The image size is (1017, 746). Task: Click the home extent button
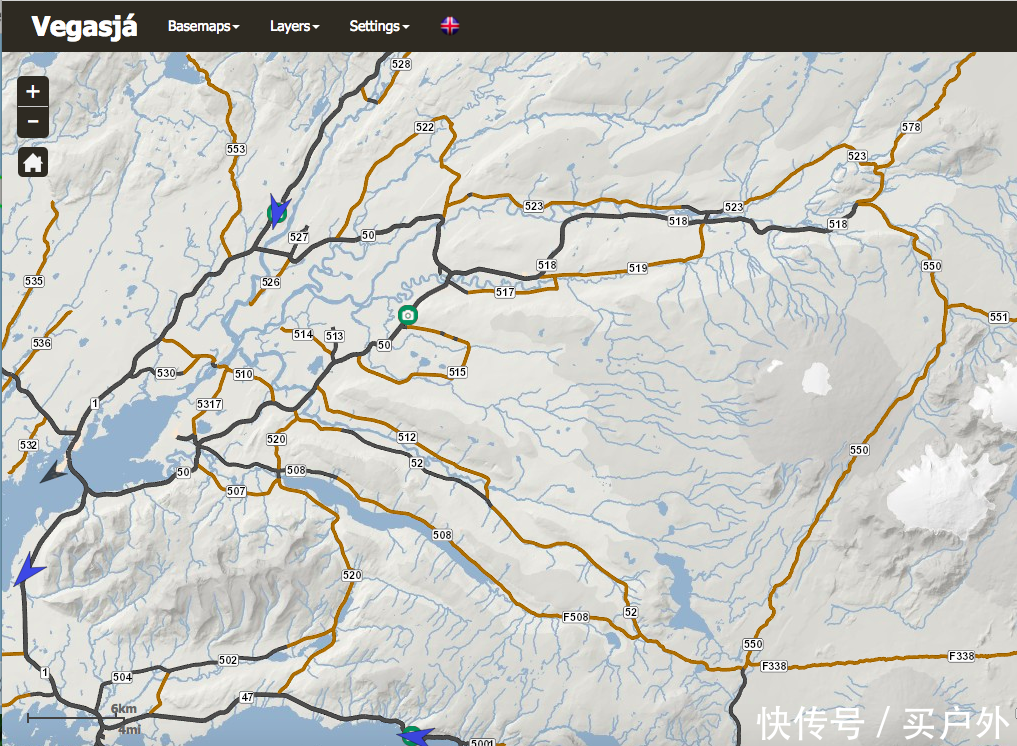(33, 162)
